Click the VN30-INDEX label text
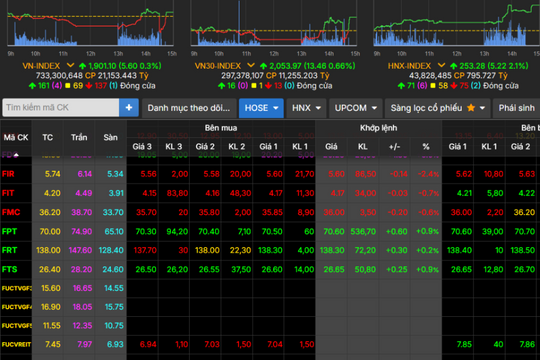This screenshot has width=540, height=360. click(218, 66)
